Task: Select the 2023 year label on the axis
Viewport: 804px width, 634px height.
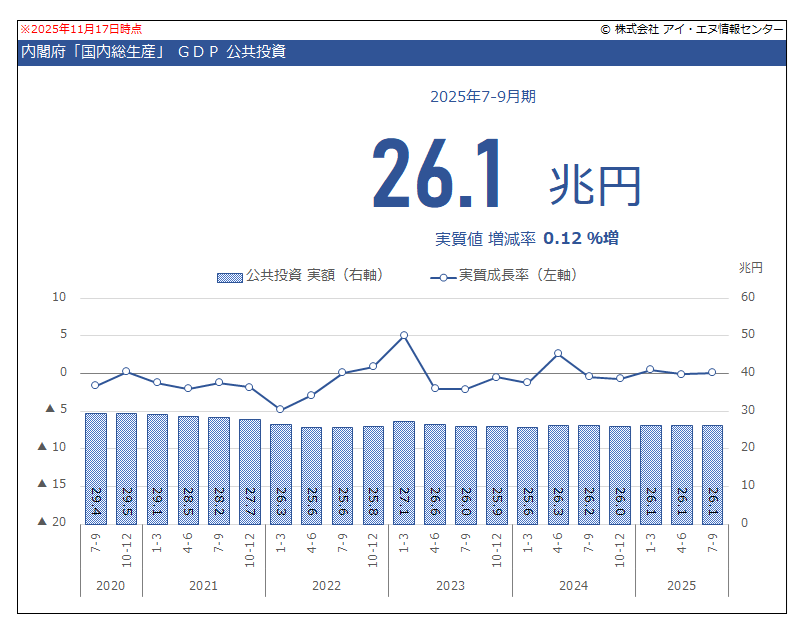Action: pyautogui.click(x=450, y=585)
